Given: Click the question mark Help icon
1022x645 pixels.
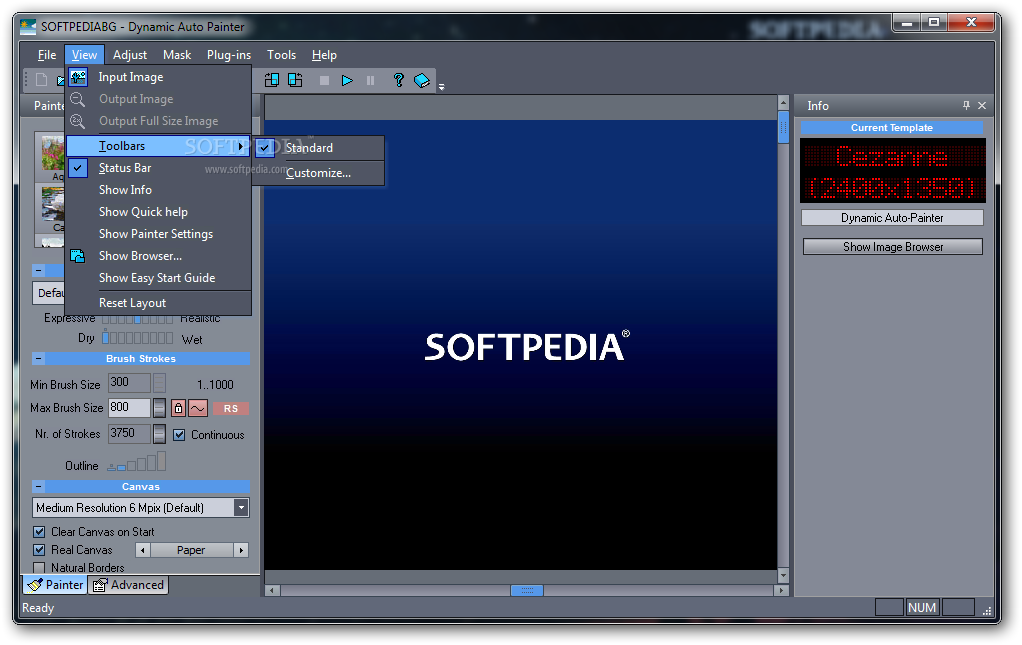Looking at the screenshot, I should (398, 79).
